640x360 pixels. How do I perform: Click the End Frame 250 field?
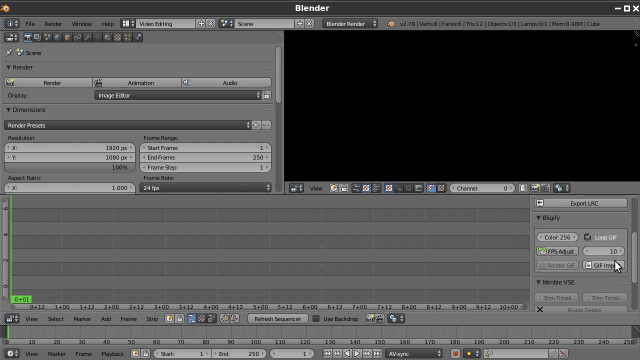[x=205, y=158]
